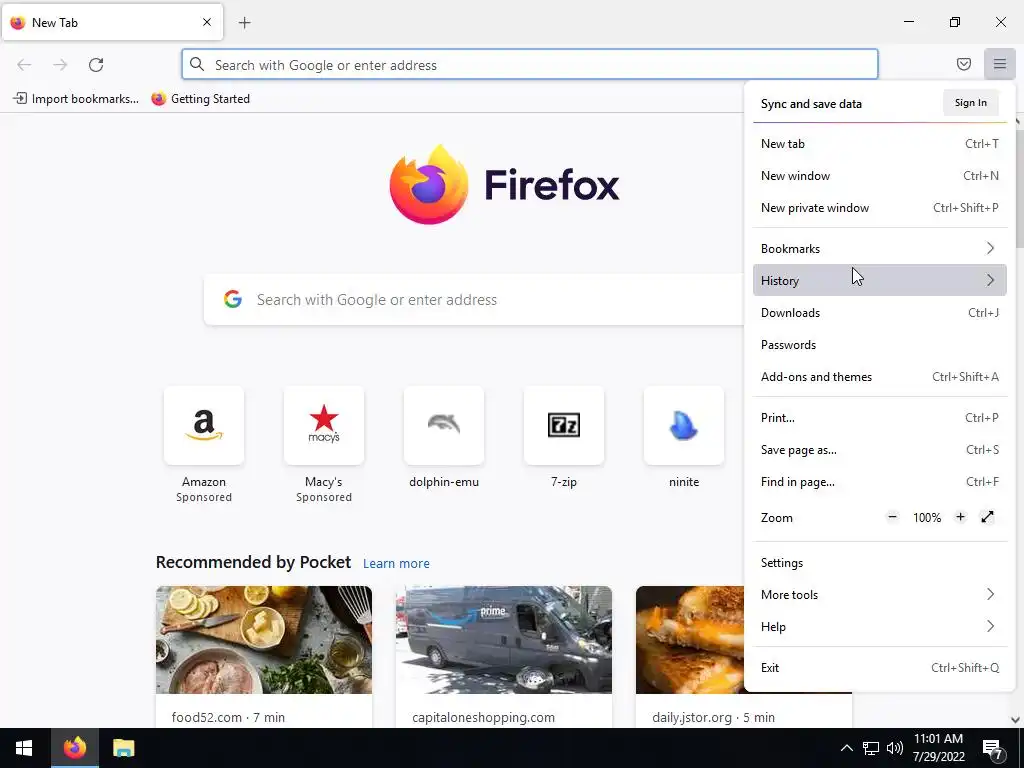
Task: Open Settings from the menu
Action: pyautogui.click(x=880, y=563)
